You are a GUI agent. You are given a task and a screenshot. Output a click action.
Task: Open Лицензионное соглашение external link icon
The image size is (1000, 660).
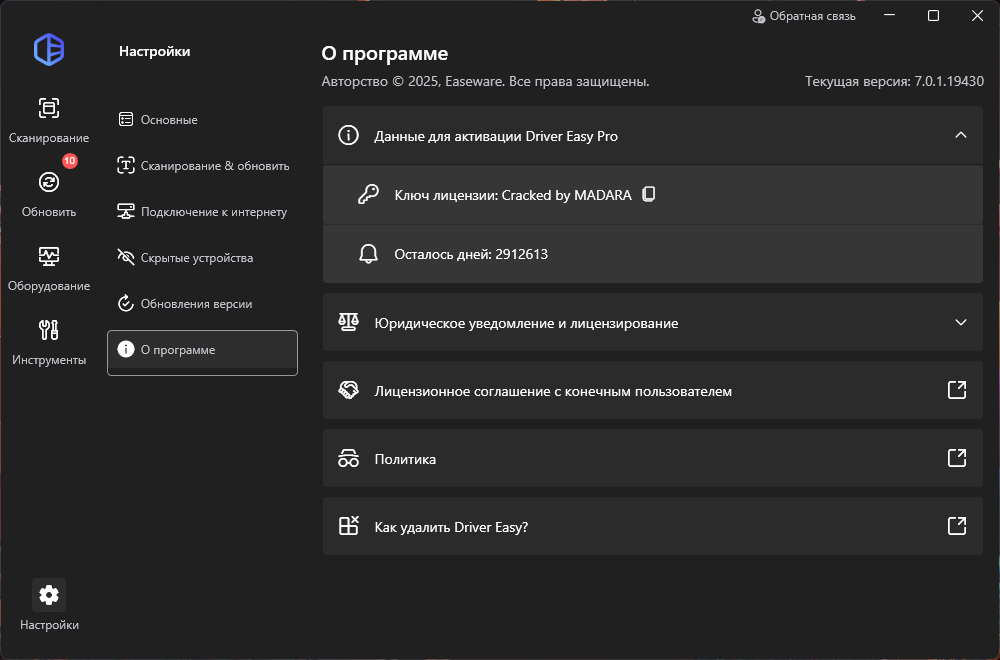pos(957,390)
